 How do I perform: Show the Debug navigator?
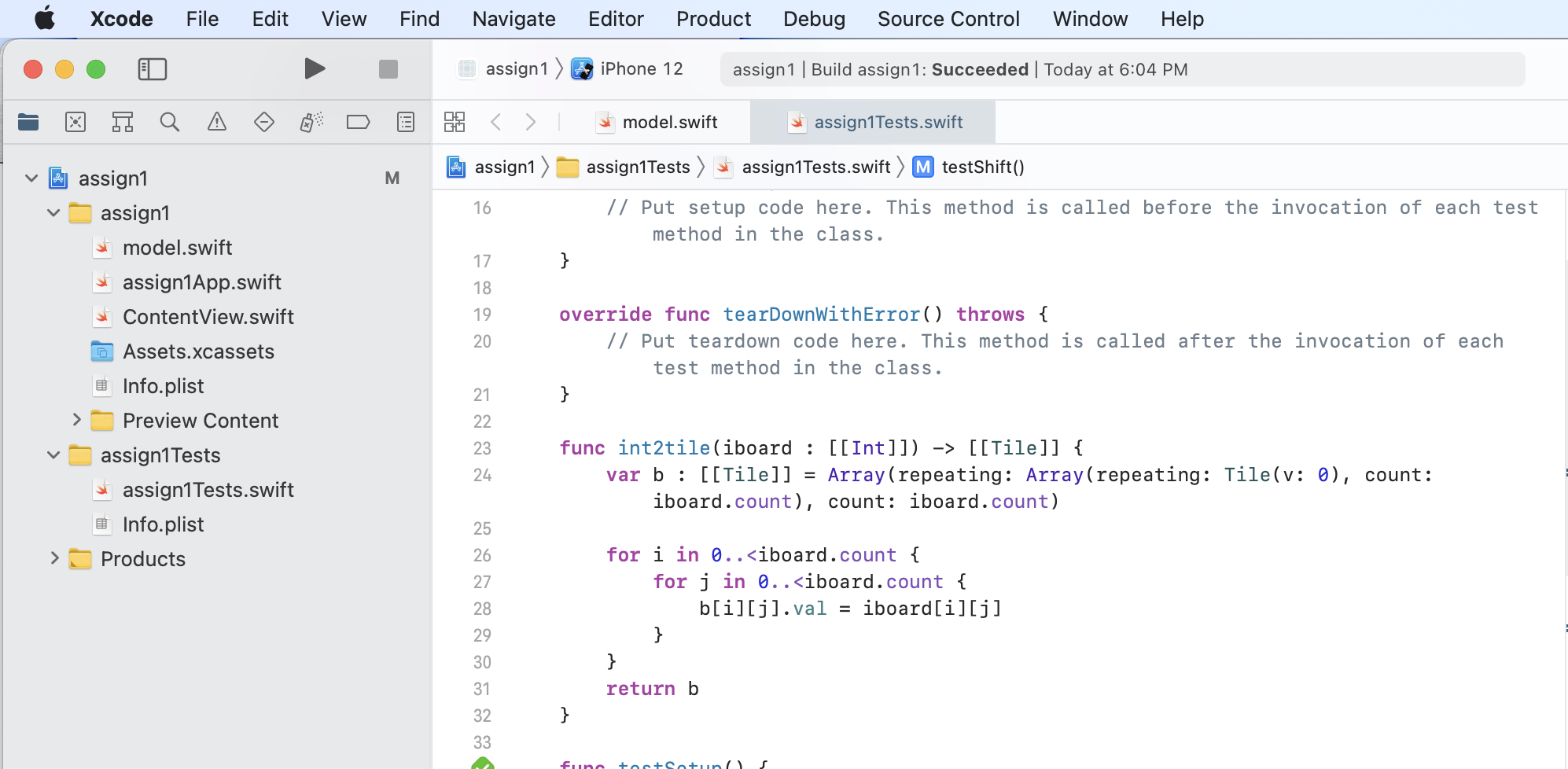pos(311,122)
